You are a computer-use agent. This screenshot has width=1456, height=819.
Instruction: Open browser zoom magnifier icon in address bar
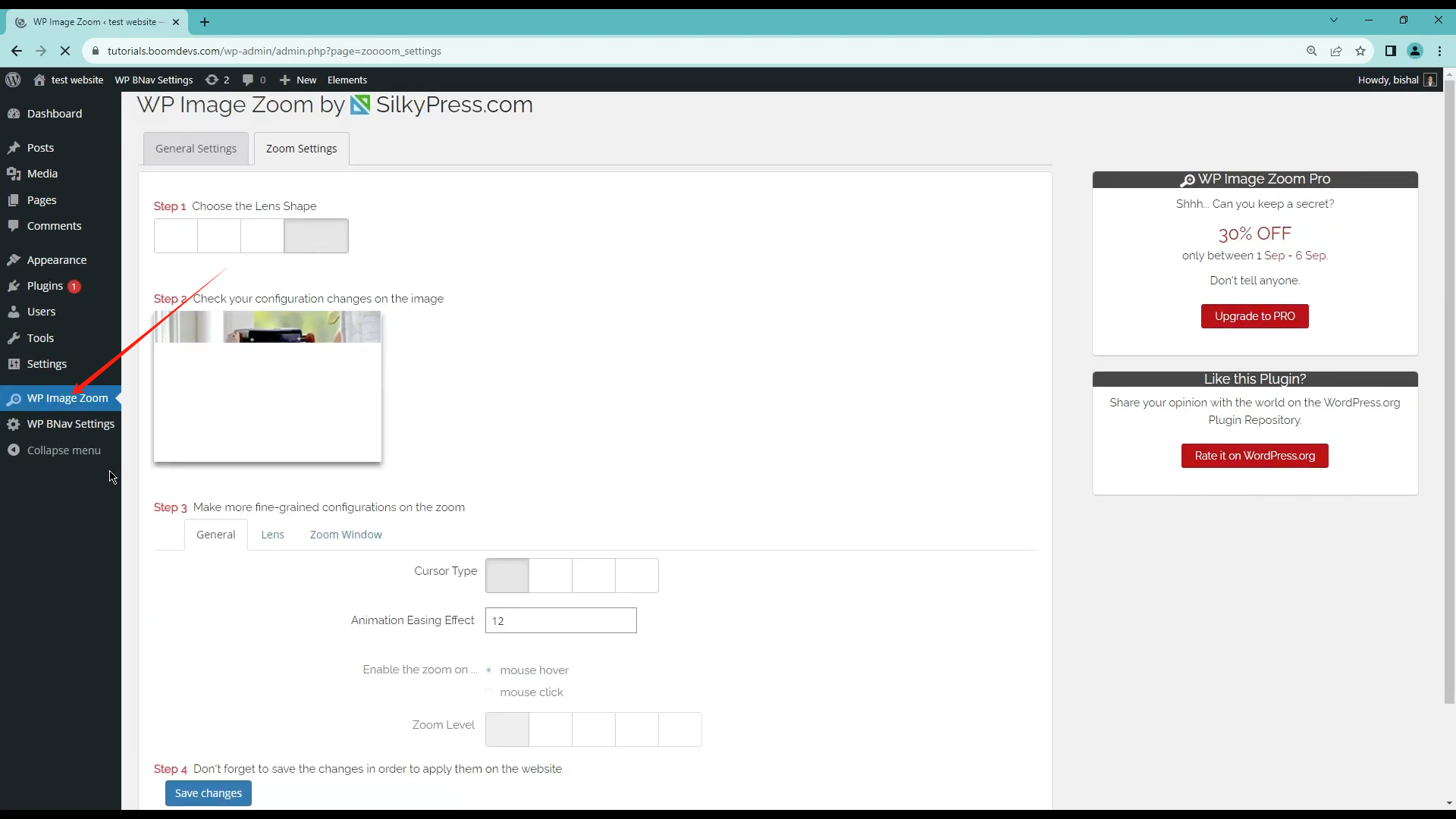(x=1312, y=51)
